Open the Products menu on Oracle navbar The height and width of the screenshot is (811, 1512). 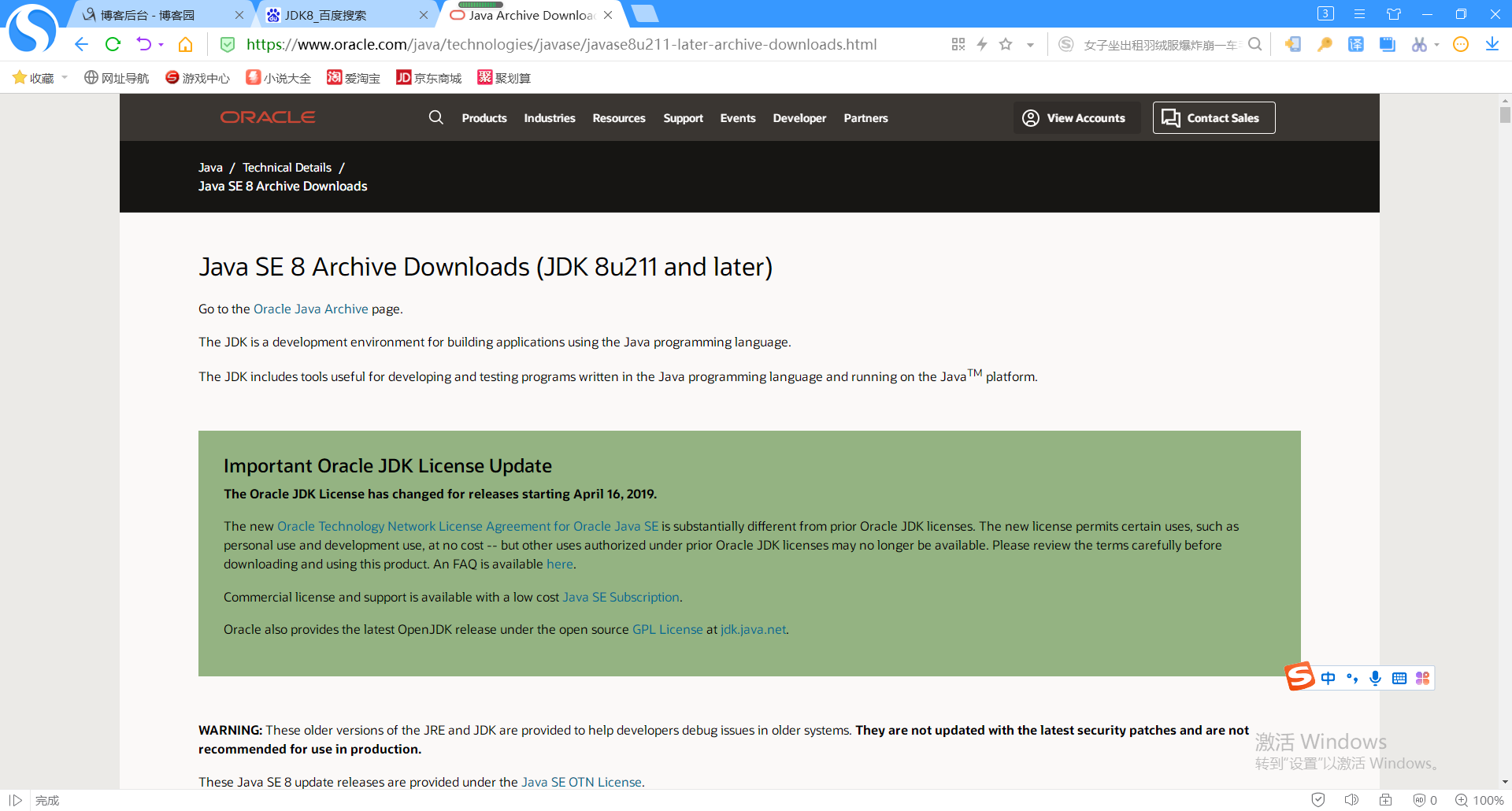pos(484,118)
